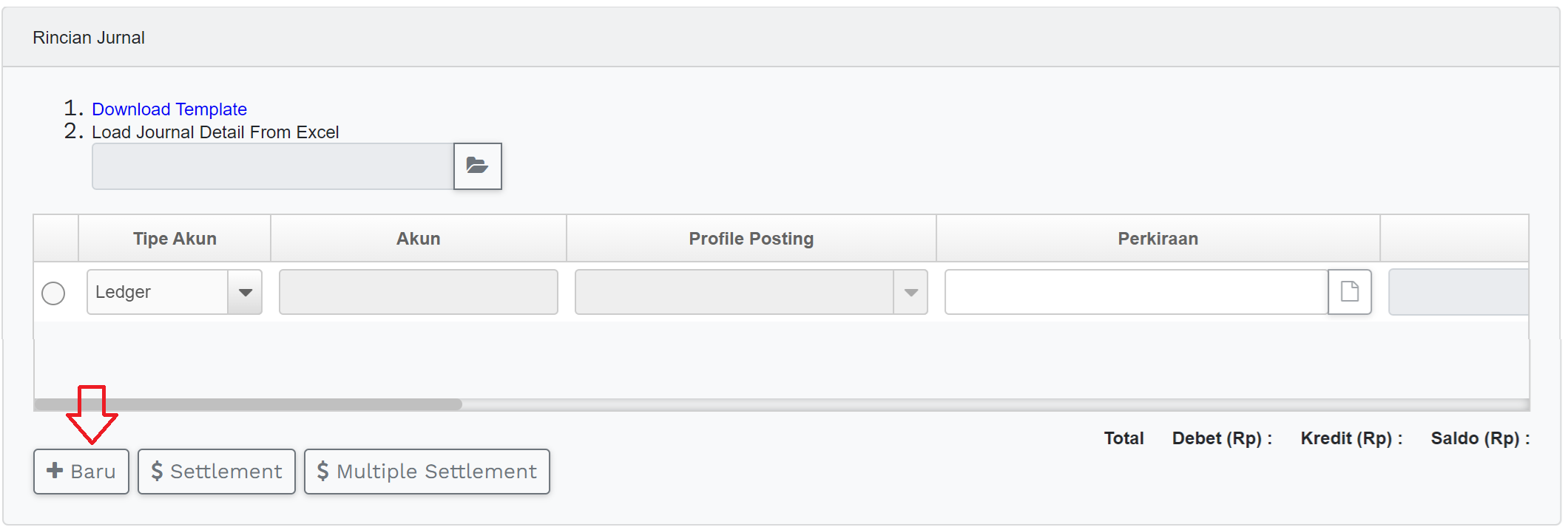Click the horizontal scrollbar thumb under the table

248,404
